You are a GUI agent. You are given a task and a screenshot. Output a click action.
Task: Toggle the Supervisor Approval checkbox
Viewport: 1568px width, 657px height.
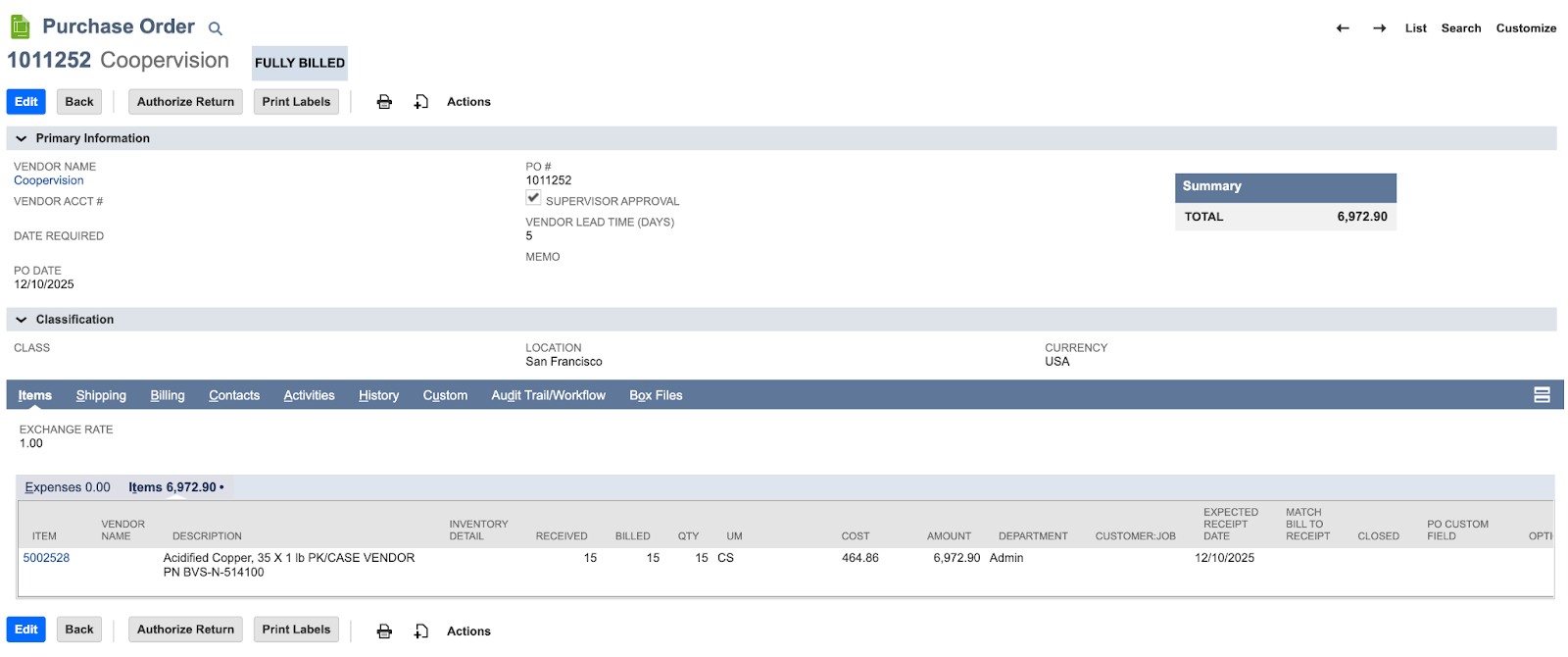(533, 198)
